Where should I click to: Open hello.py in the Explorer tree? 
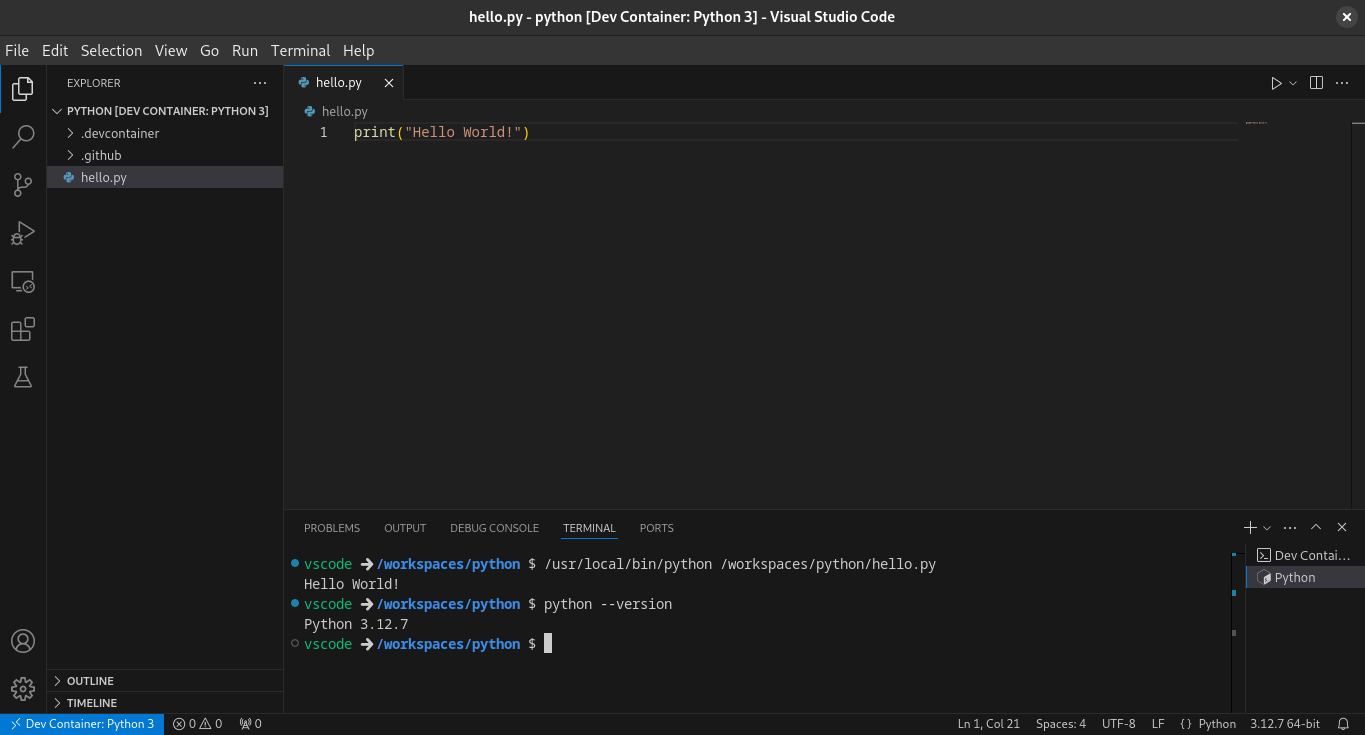(x=104, y=177)
